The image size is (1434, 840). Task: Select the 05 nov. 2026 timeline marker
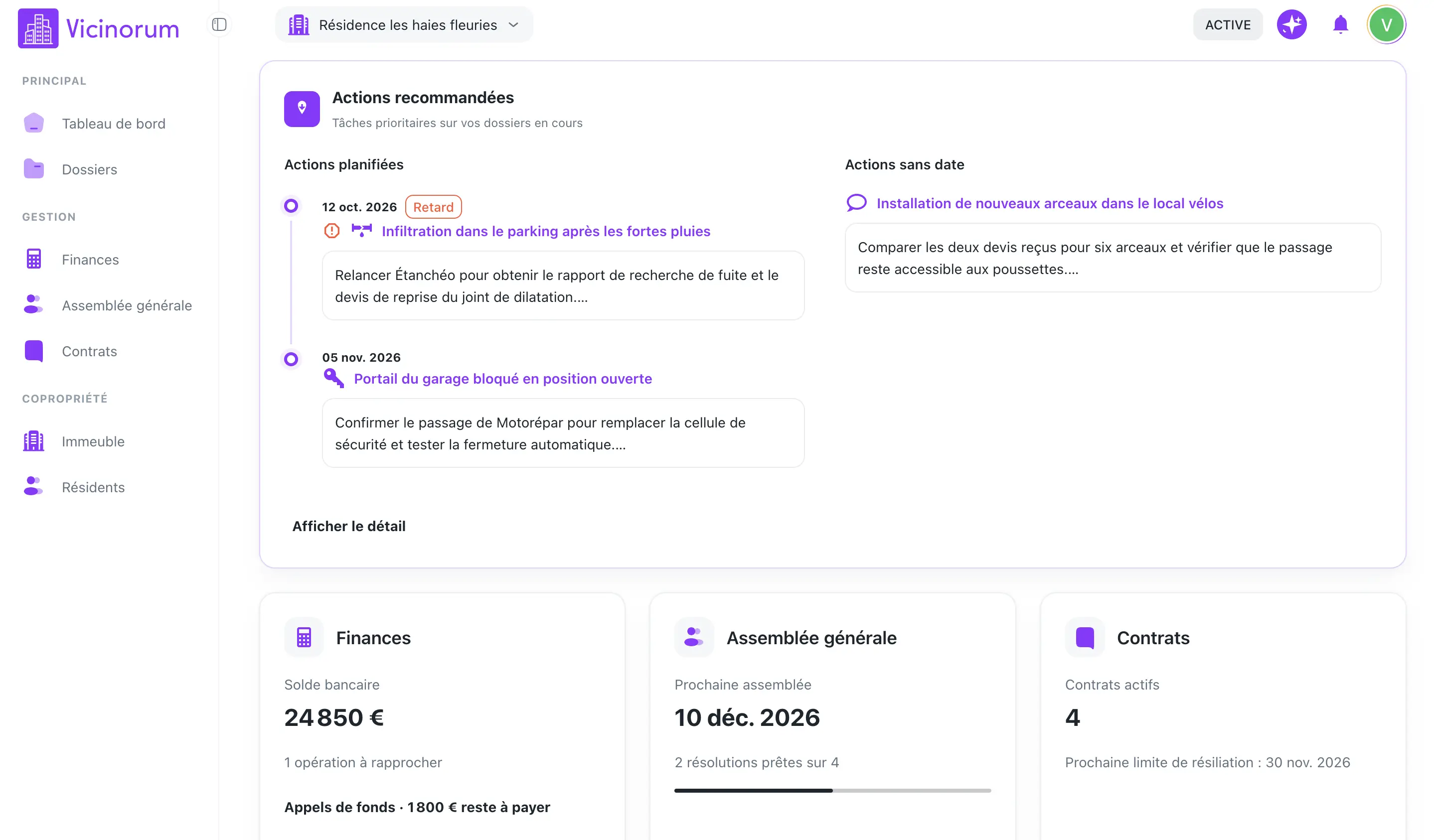coord(291,359)
